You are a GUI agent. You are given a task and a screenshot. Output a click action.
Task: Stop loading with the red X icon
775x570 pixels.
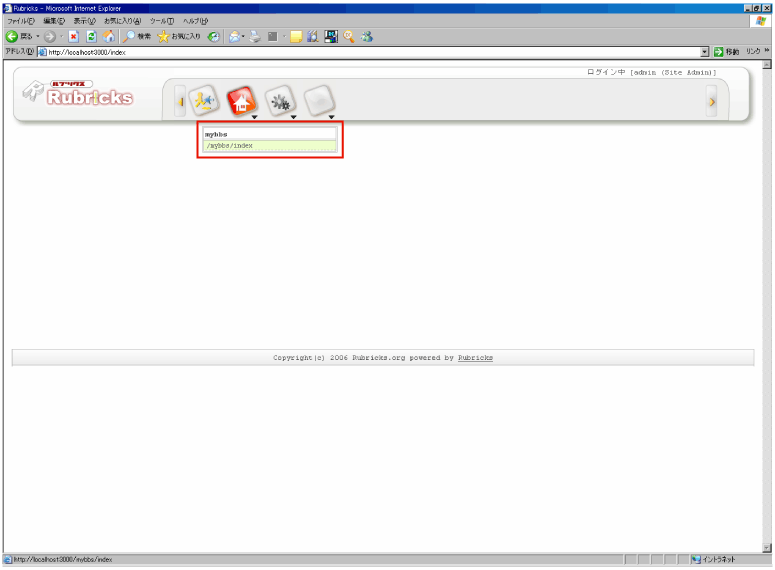tap(74, 37)
